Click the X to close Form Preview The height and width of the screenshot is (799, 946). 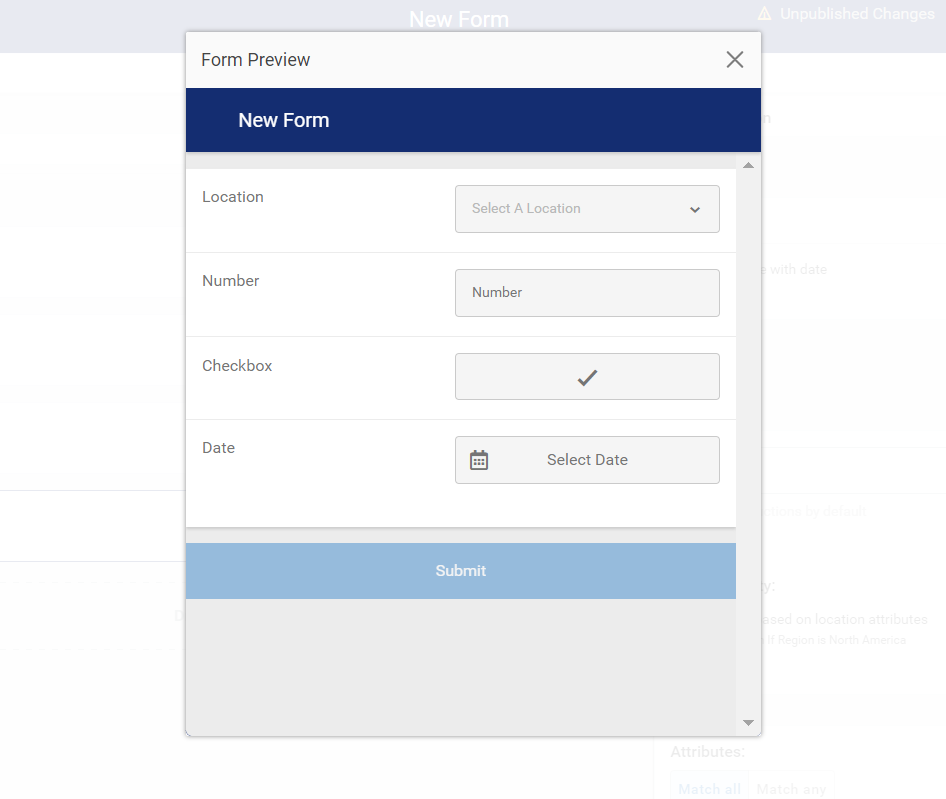[735, 59]
